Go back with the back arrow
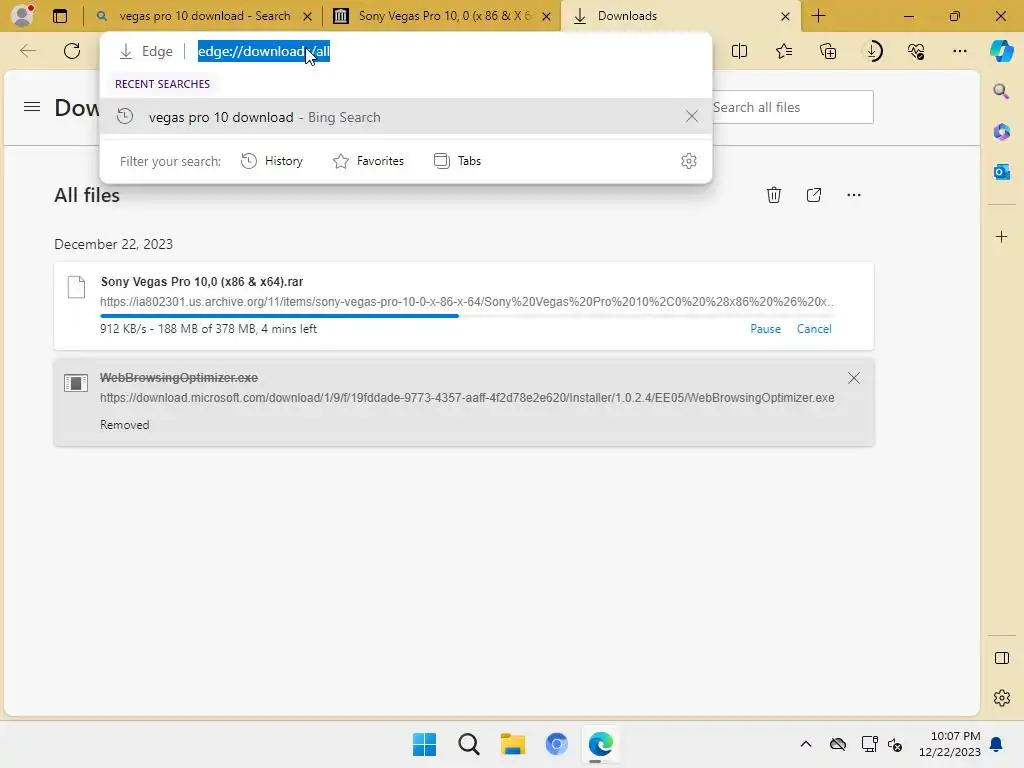 28,51
